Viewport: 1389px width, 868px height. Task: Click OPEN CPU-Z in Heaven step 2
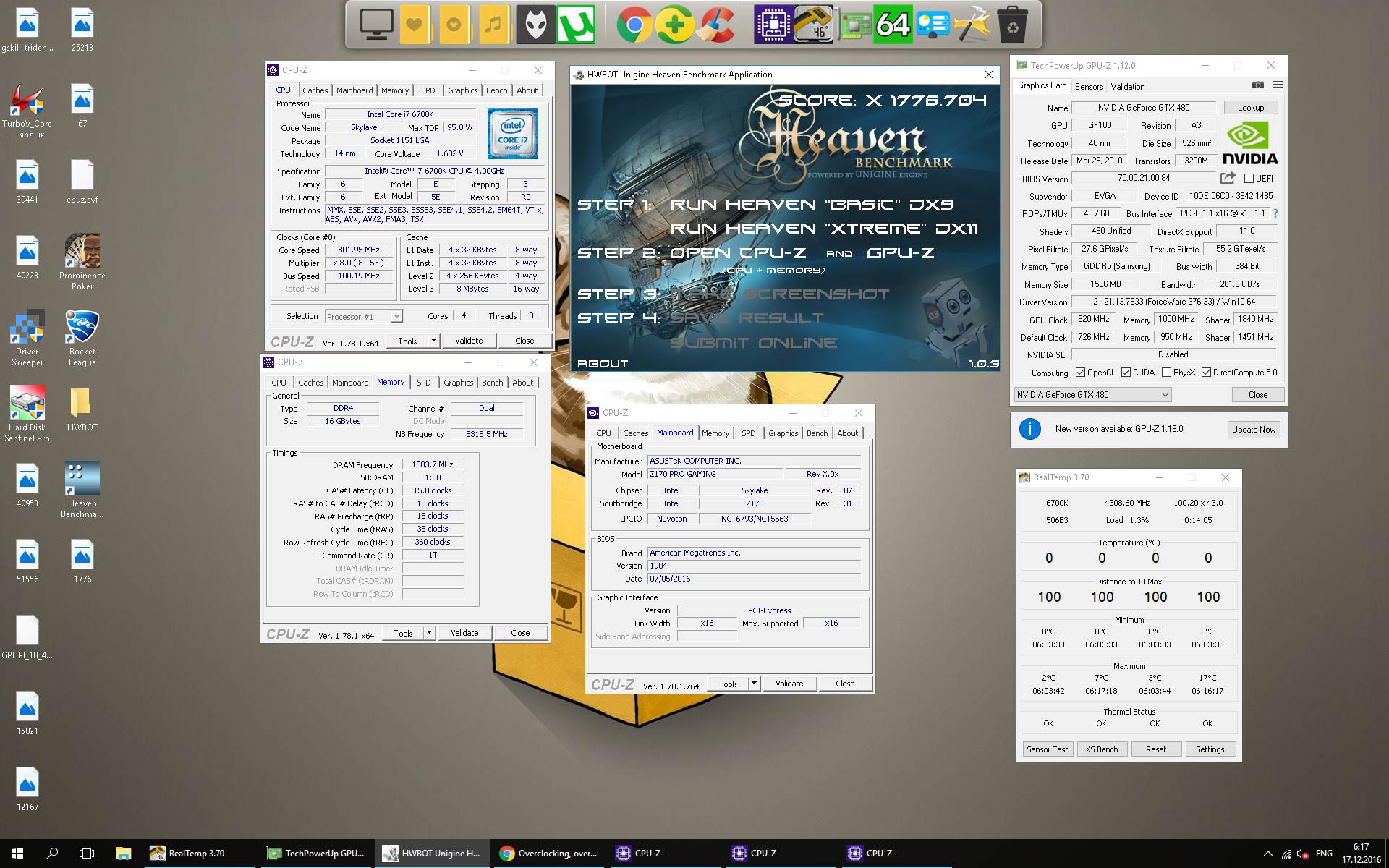[738, 253]
